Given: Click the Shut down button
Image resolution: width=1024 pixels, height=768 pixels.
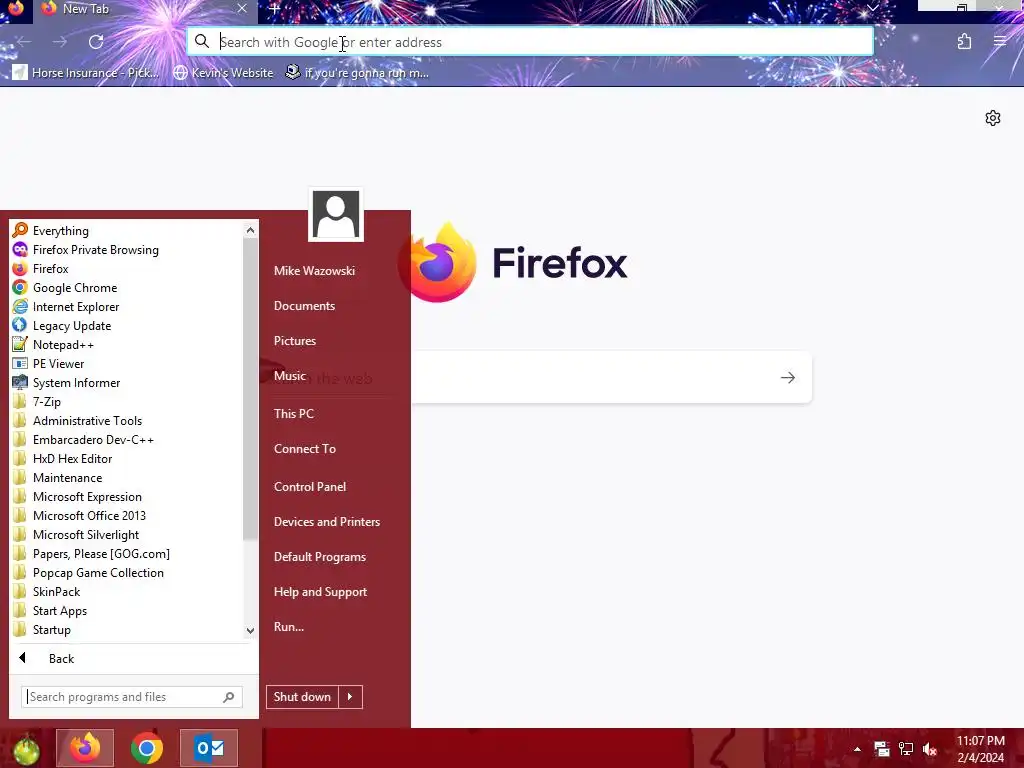Looking at the screenshot, I should point(302,697).
